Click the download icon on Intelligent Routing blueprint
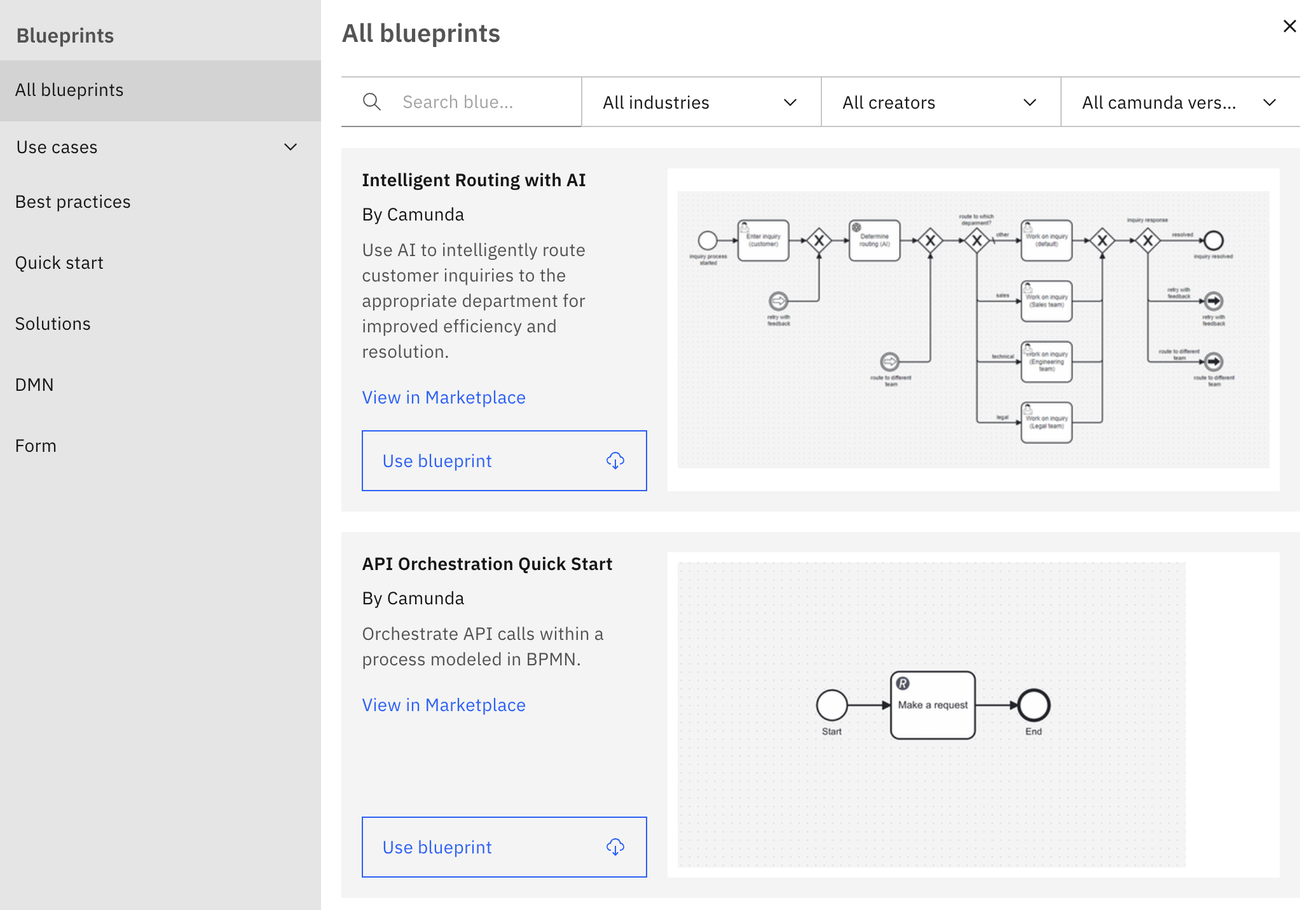The image size is (1316, 910). (615, 461)
